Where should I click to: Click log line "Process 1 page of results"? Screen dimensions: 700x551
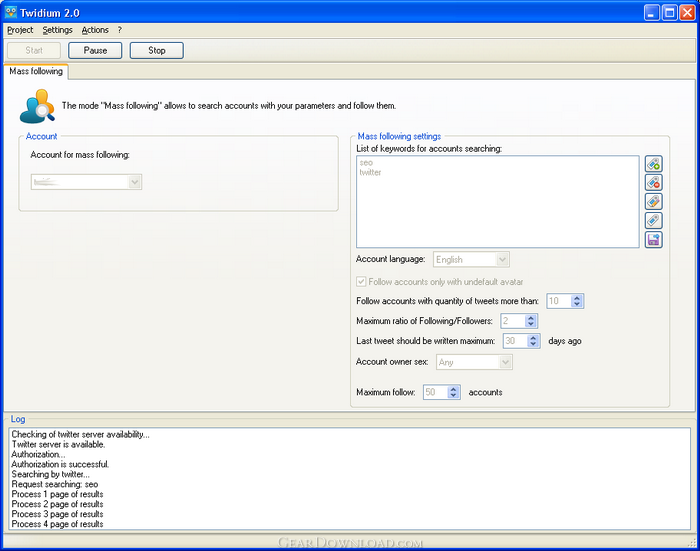click(57, 494)
